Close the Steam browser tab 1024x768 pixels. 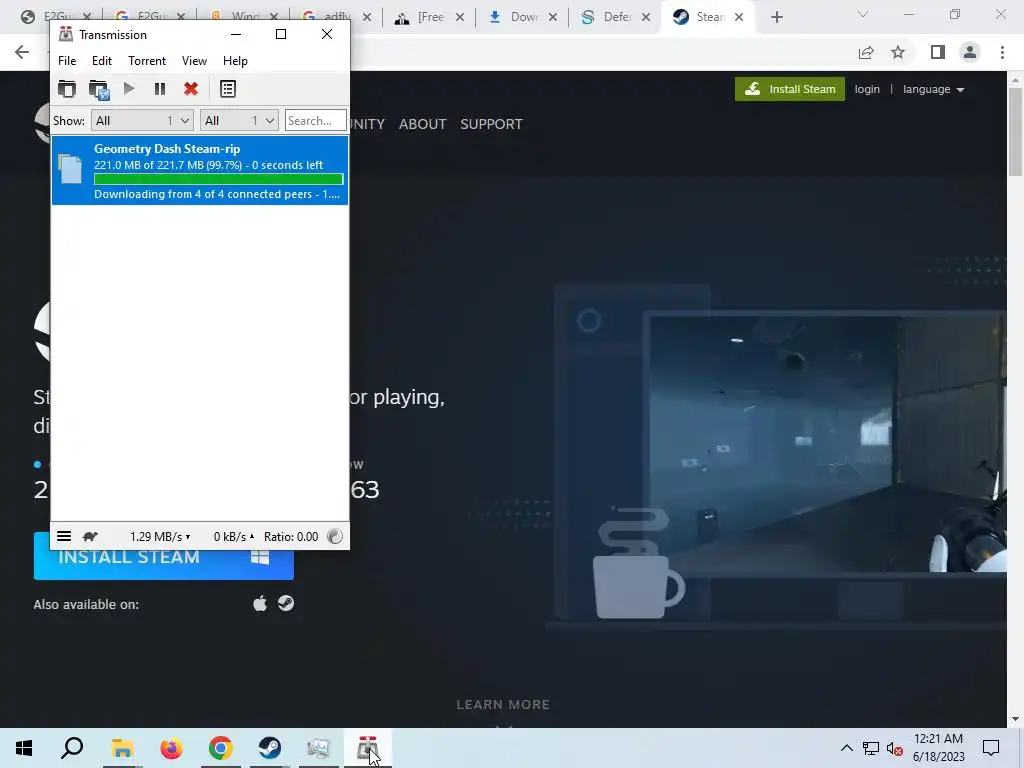coord(739,17)
